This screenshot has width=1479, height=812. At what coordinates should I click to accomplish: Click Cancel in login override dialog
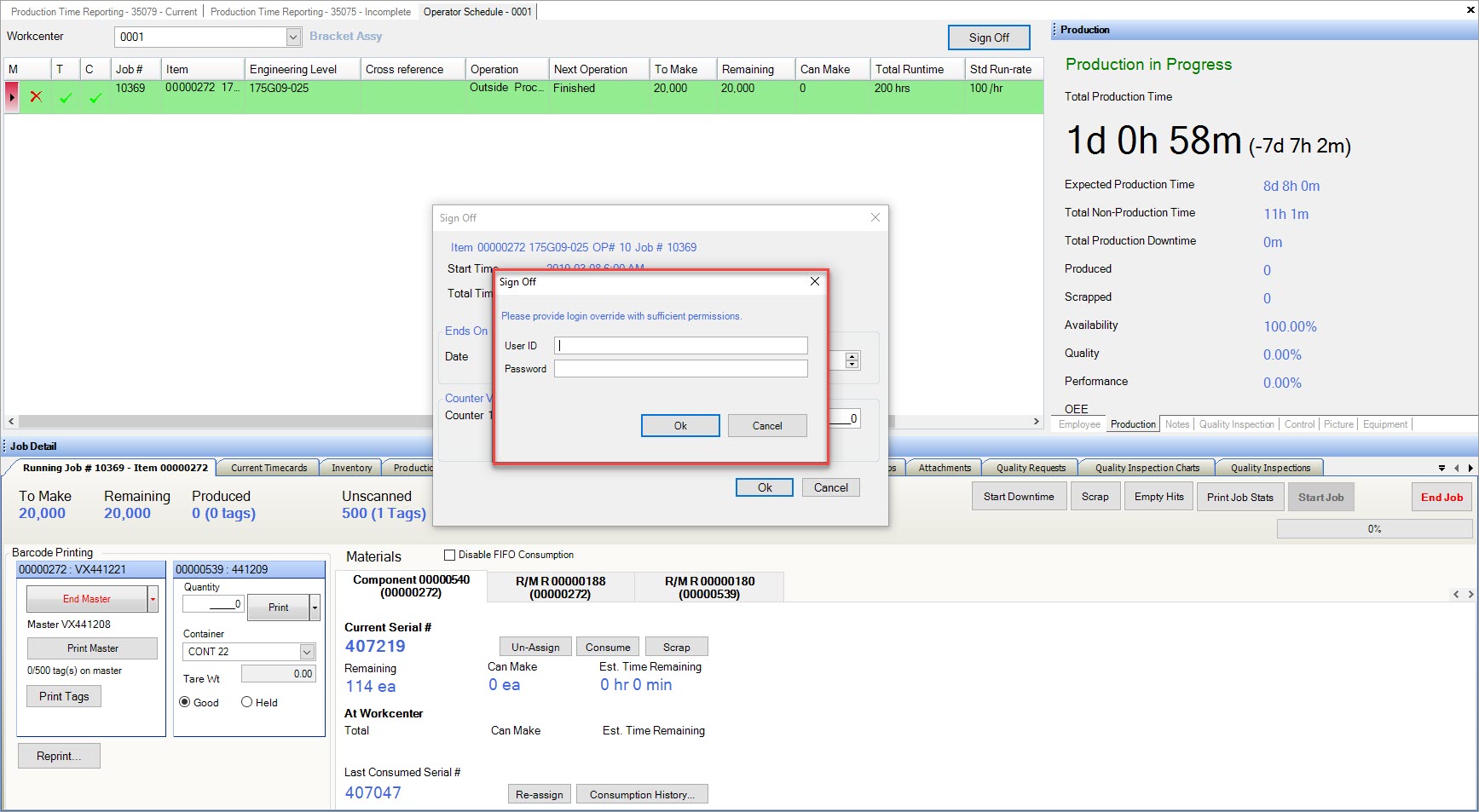coord(767,426)
